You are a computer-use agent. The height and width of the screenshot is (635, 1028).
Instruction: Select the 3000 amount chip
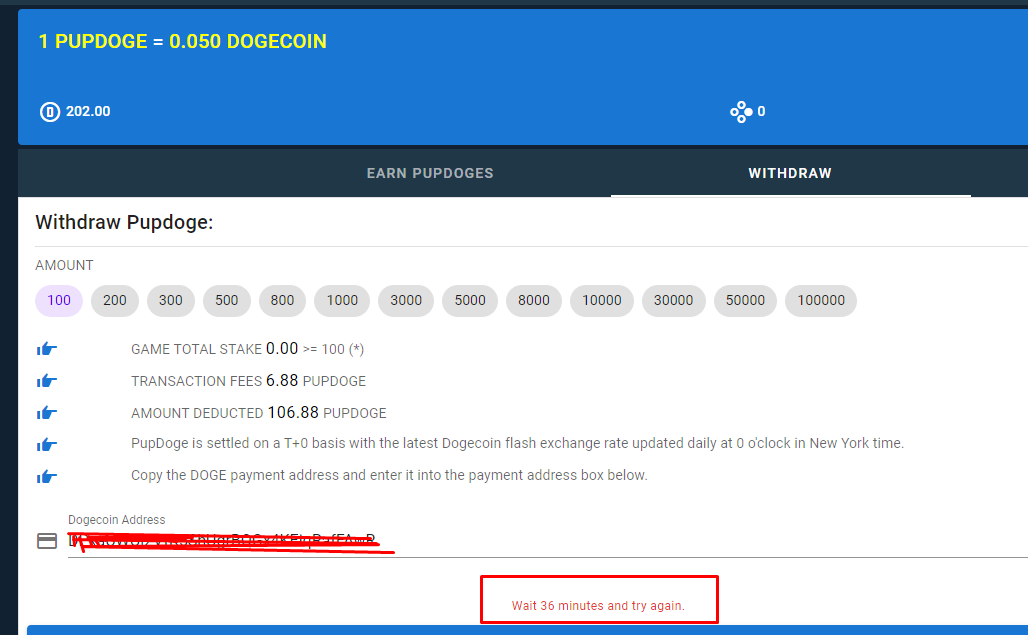[x=406, y=301]
